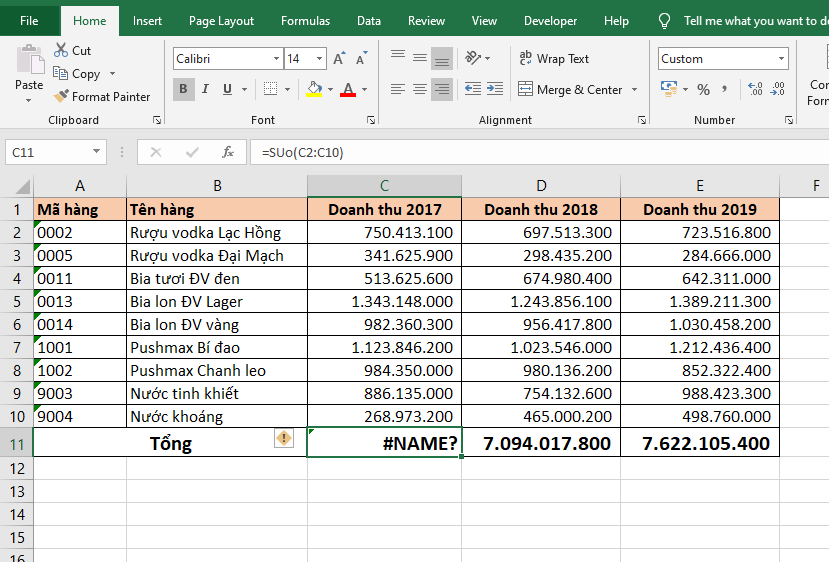Click the Increase Indent icon
This screenshot has height=562, width=829.
[495, 90]
